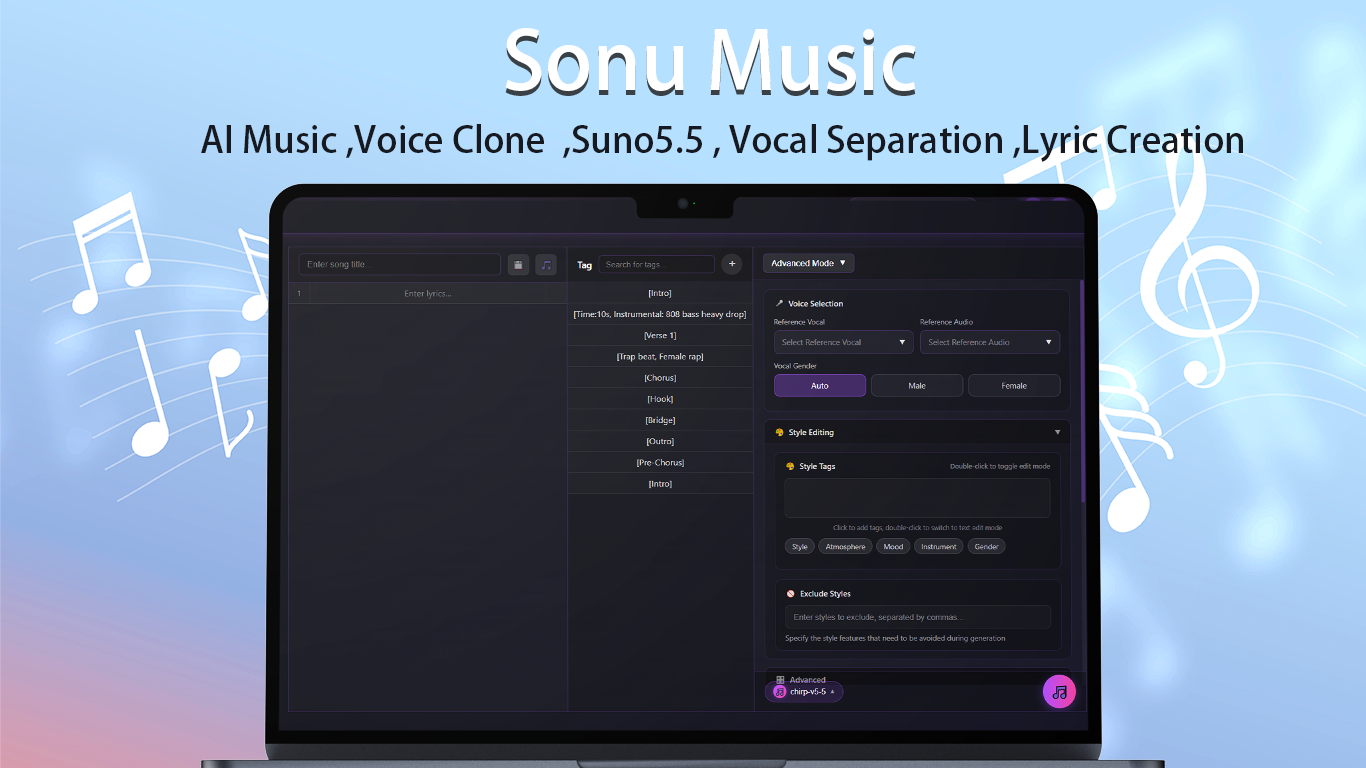The image size is (1366, 768).
Task: Set Vocal Gender to Male
Action: 917,386
